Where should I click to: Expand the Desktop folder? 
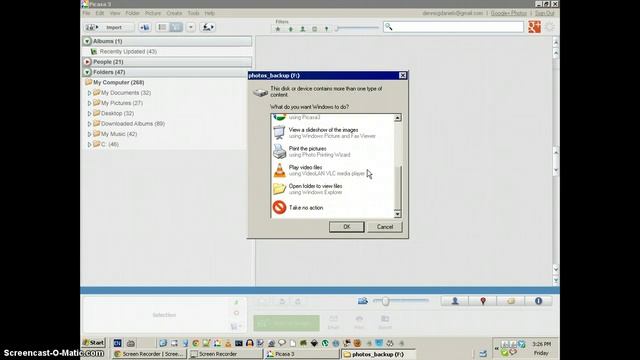pyautogui.click(x=89, y=113)
